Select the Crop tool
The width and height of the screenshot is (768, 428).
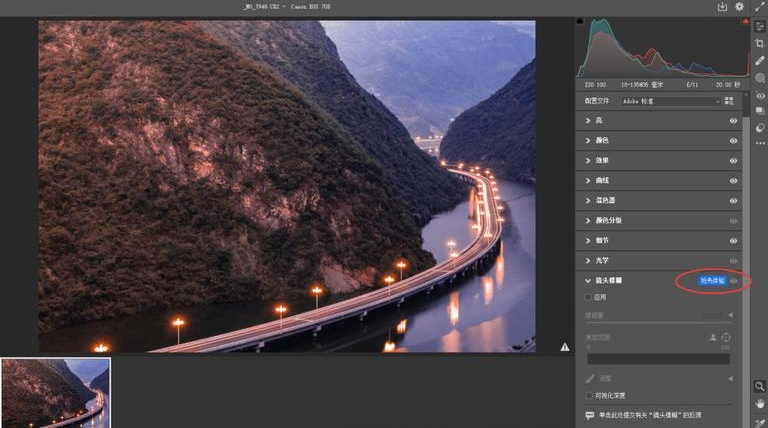click(760, 44)
